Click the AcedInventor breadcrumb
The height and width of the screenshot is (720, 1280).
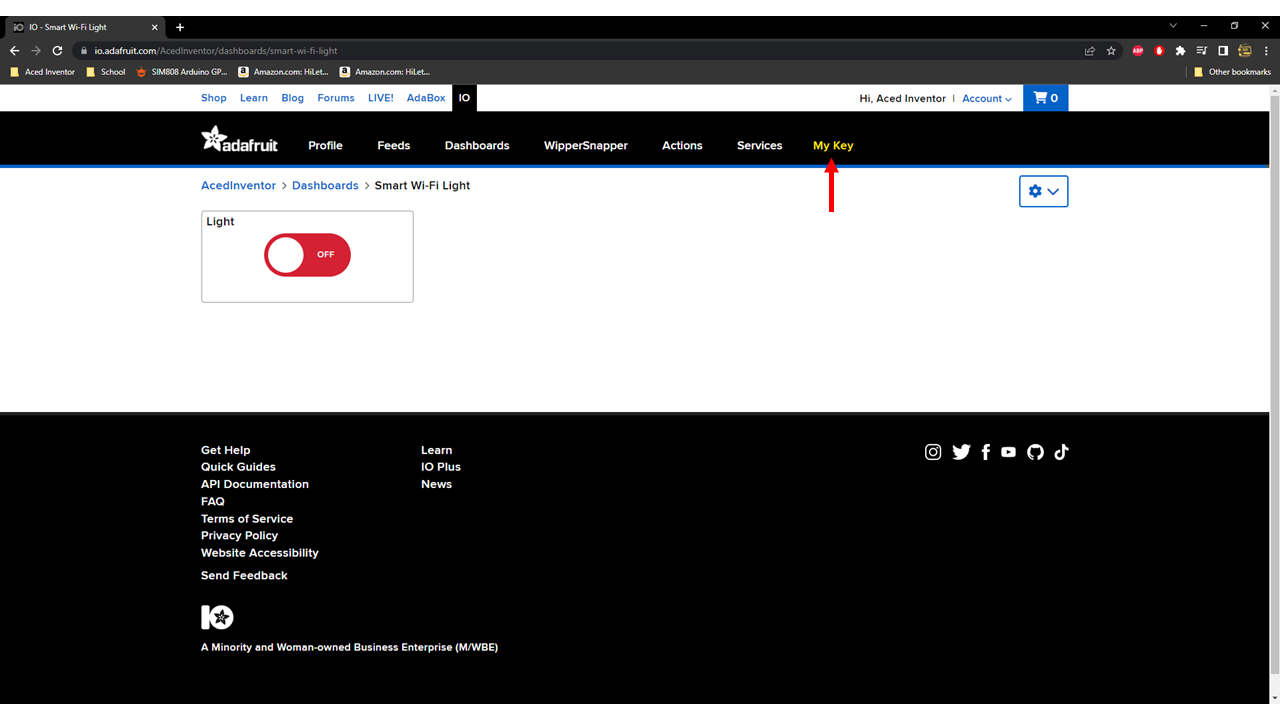pos(238,186)
